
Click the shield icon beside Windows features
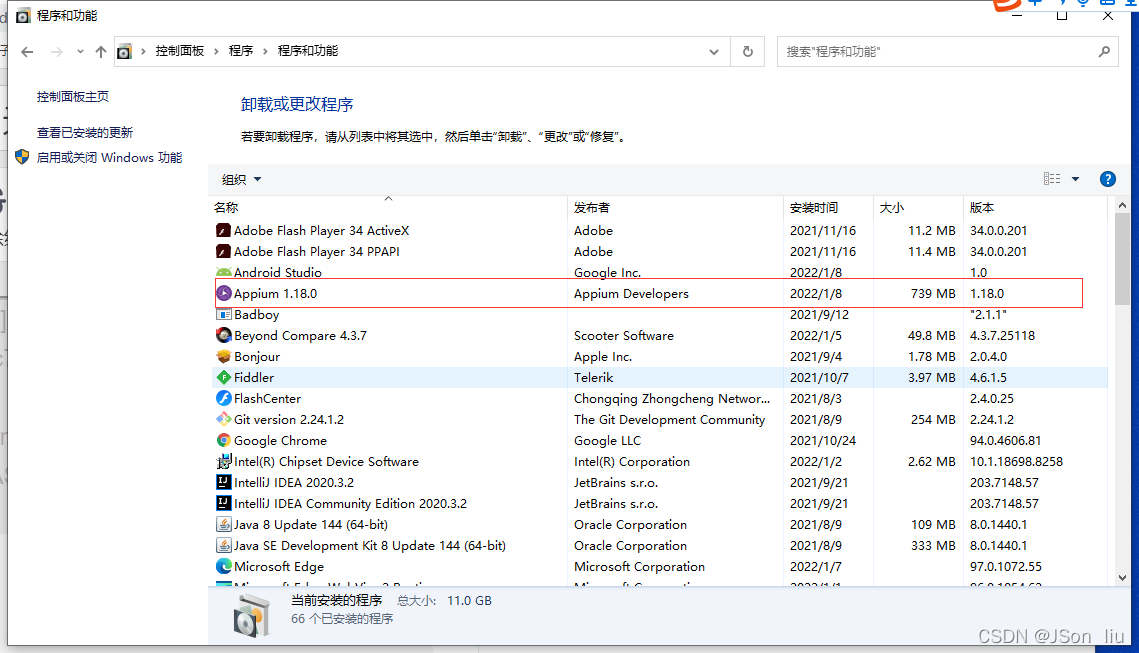pos(23,157)
